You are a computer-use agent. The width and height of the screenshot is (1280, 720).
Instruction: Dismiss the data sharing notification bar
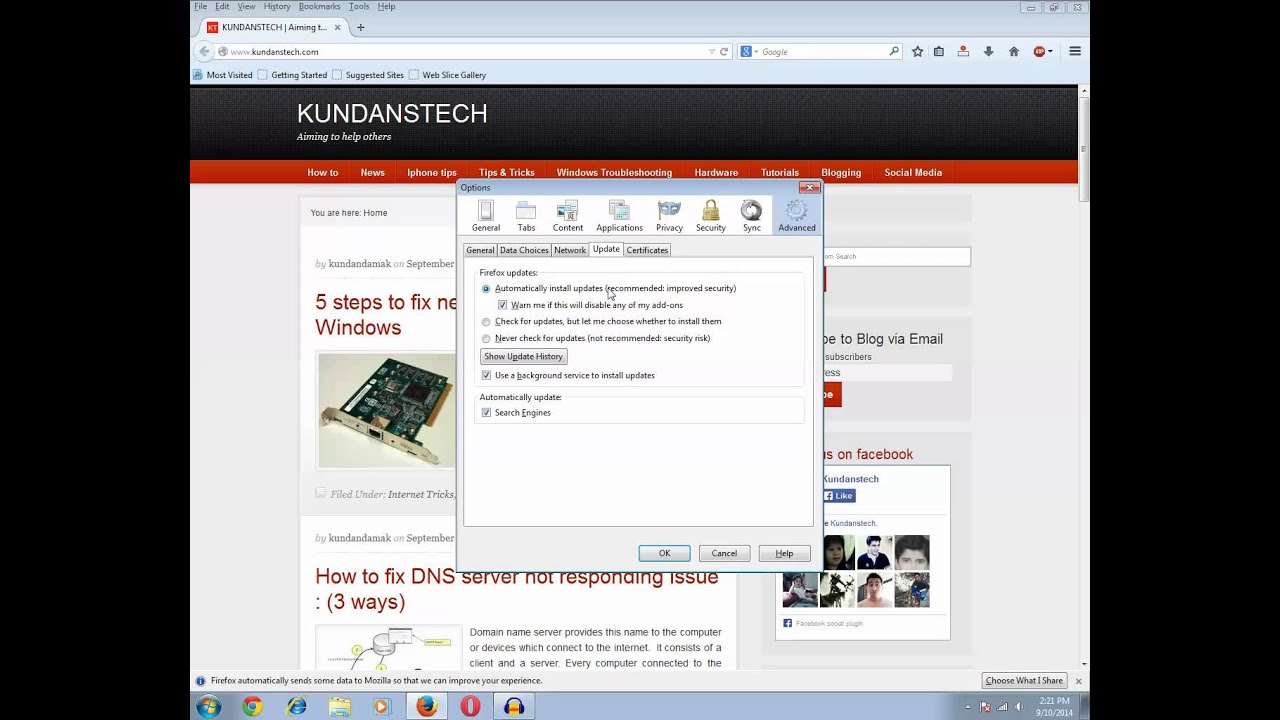click(x=1078, y=681)
